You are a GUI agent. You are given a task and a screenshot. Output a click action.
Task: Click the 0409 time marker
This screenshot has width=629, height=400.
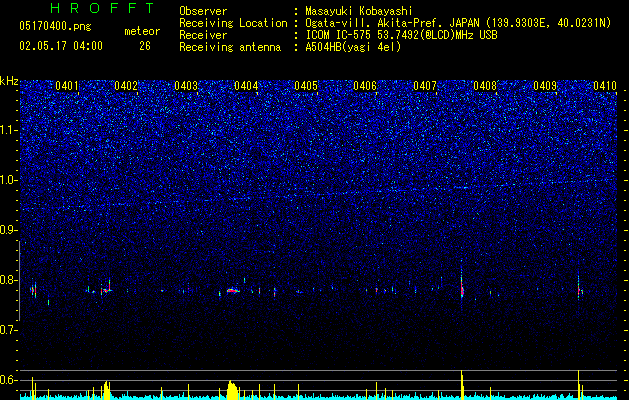point(545,86)
